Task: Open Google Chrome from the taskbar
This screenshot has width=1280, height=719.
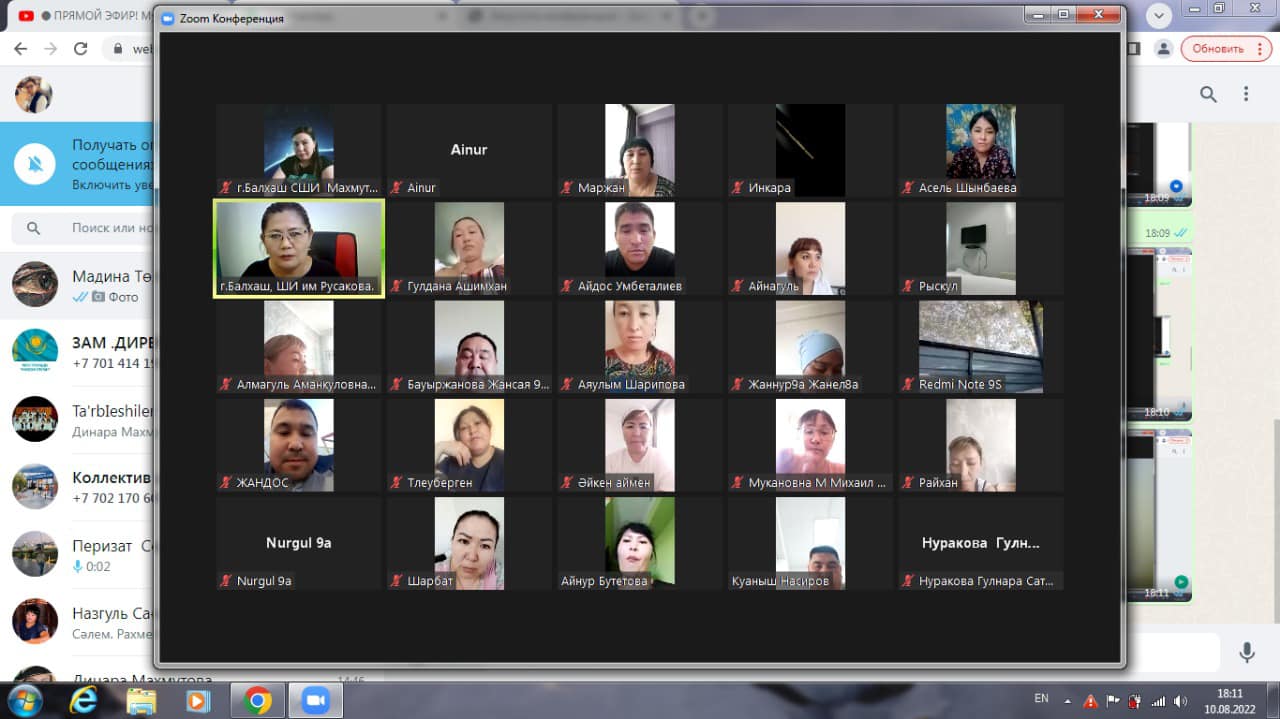Action: (x=257, y=701)
